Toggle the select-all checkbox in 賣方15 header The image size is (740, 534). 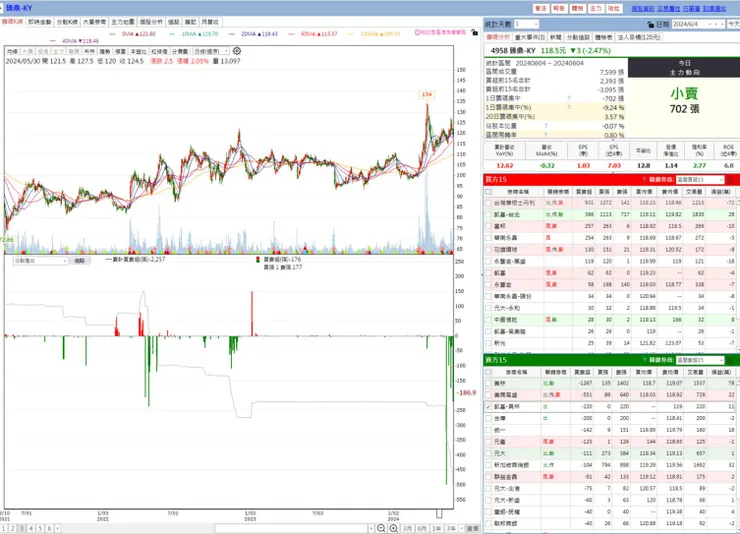[488, 372]
